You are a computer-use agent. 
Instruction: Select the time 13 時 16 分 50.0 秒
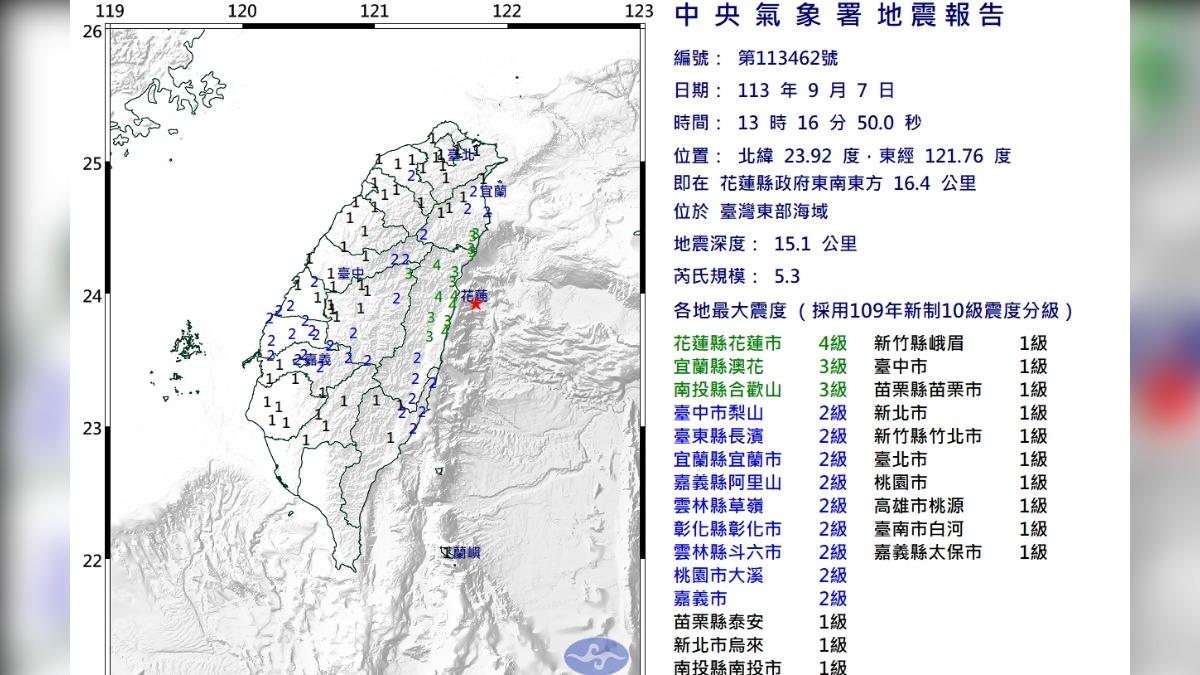(829, 123)
